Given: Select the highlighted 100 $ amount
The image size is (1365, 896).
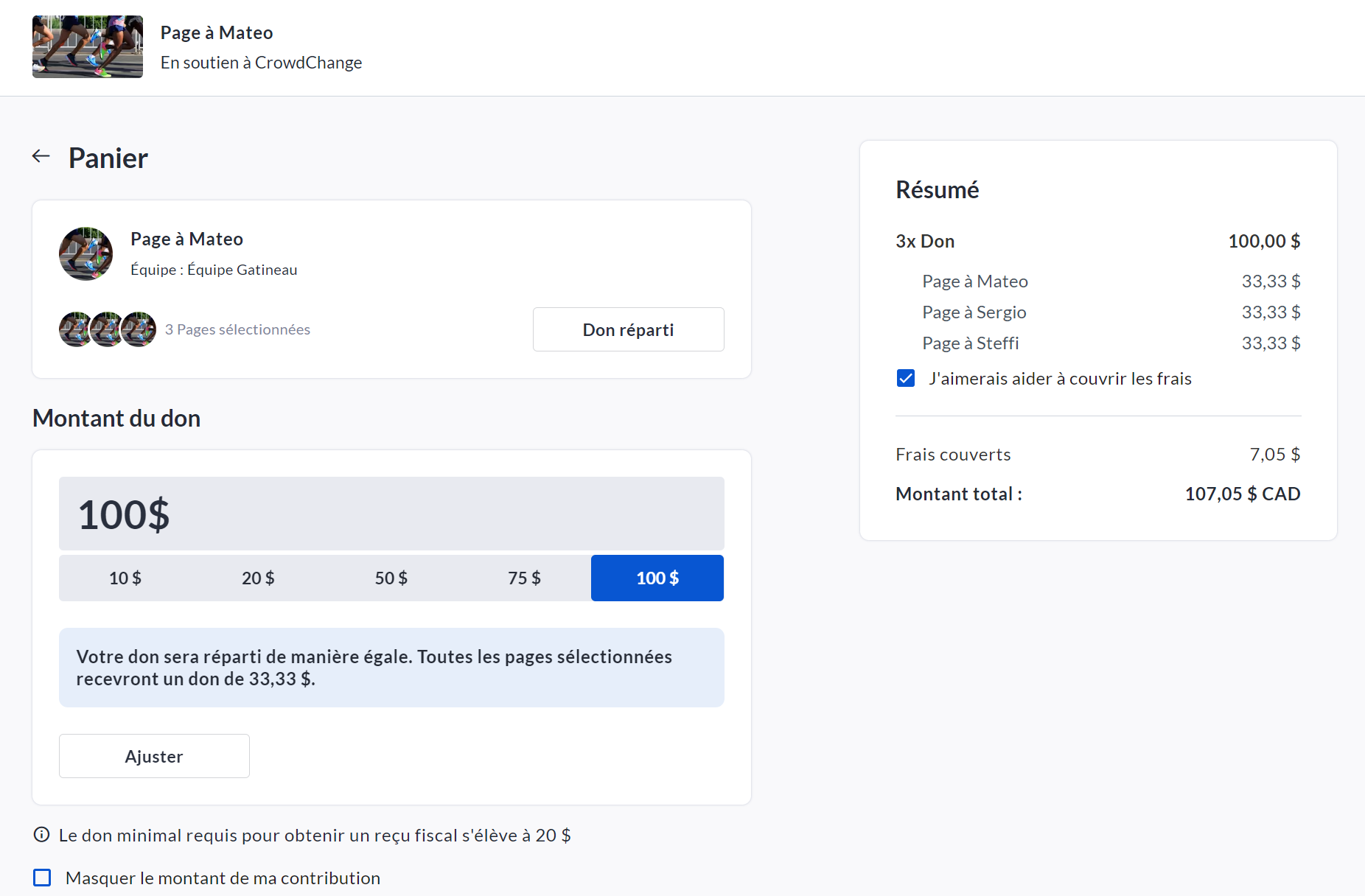Looking at the screenshot, I should coord(657,578).
